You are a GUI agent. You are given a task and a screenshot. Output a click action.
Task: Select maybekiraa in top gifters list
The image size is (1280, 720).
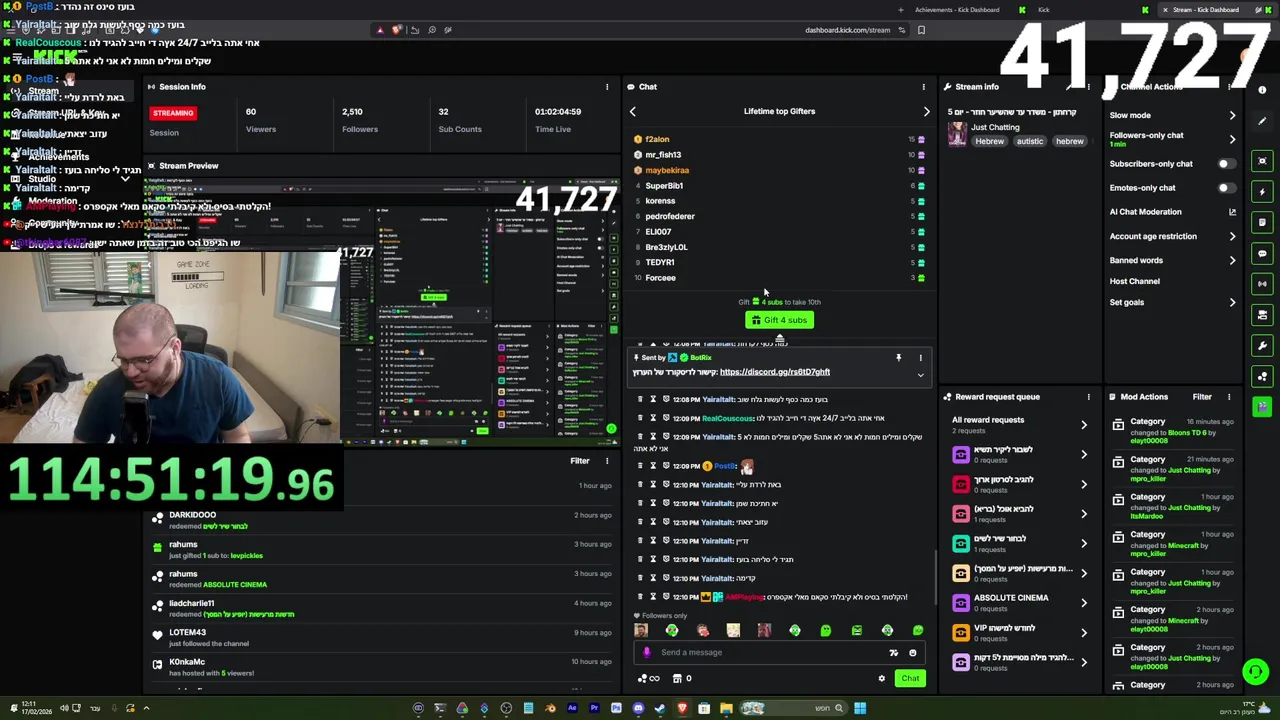[x=667, y=170]
